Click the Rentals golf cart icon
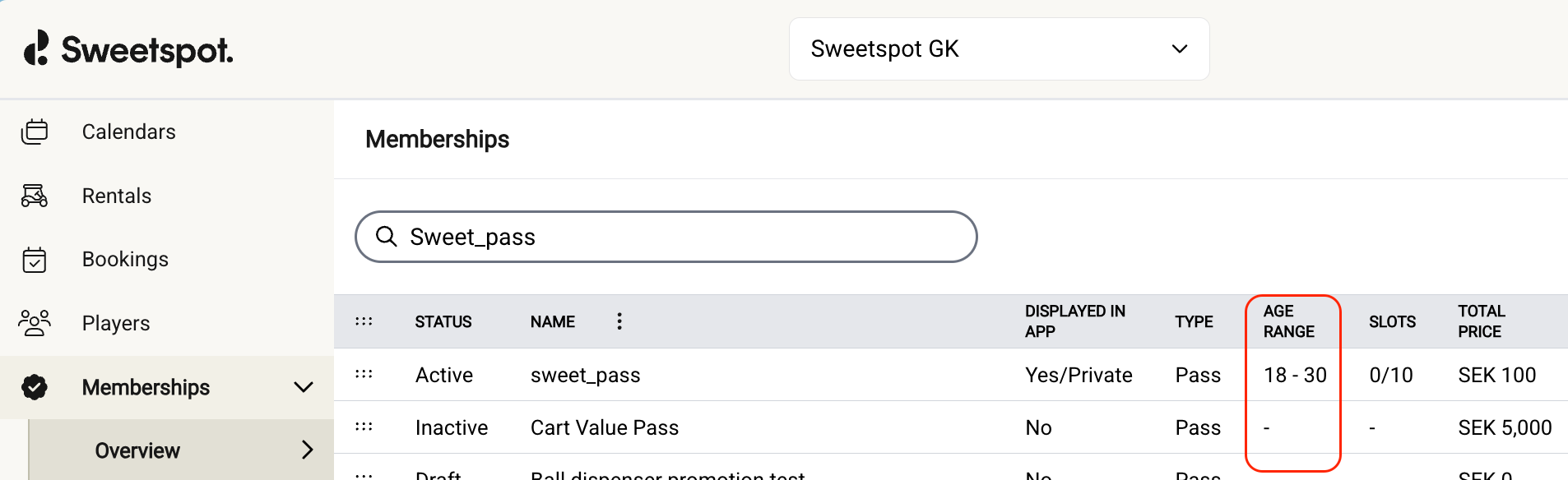 click(35, 196)
